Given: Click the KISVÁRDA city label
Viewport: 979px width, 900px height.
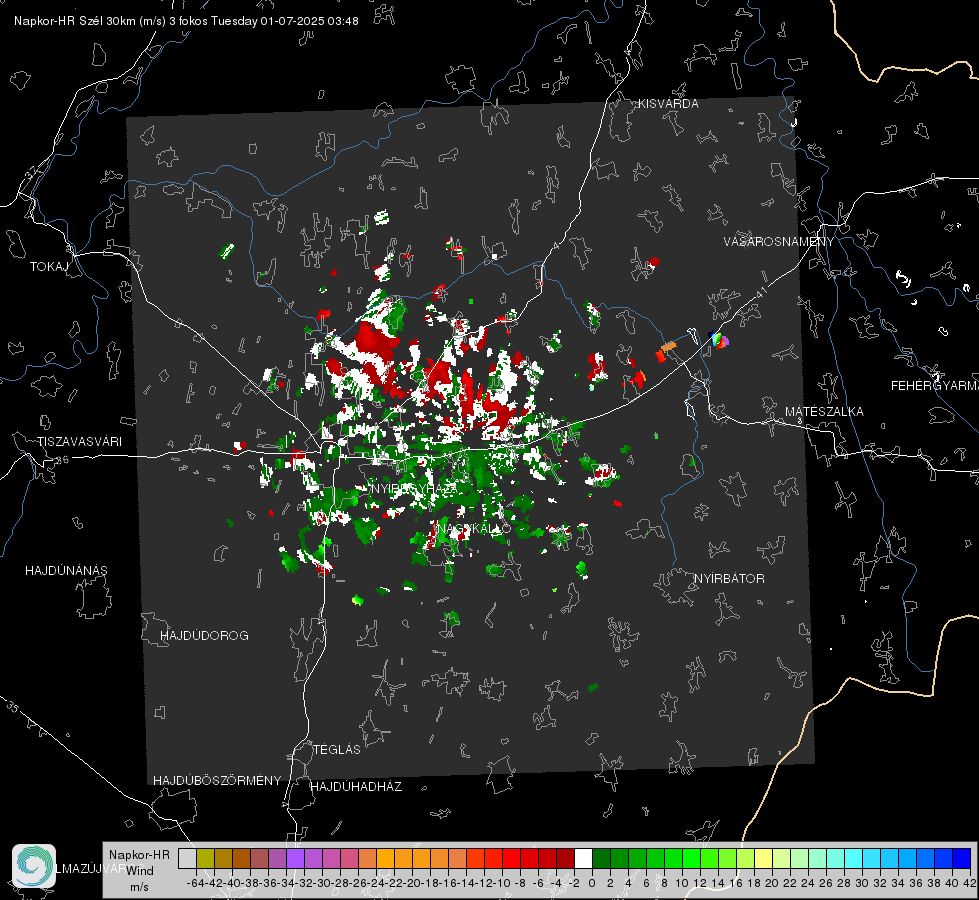Looking at the screenshot, I should point(668,104).
